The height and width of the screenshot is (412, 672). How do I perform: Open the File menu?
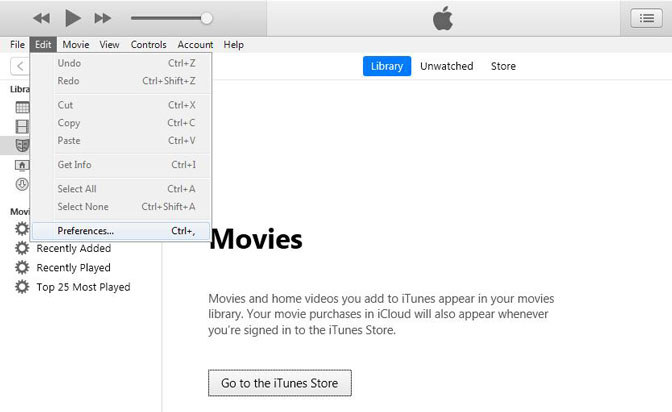coord(18,45)
